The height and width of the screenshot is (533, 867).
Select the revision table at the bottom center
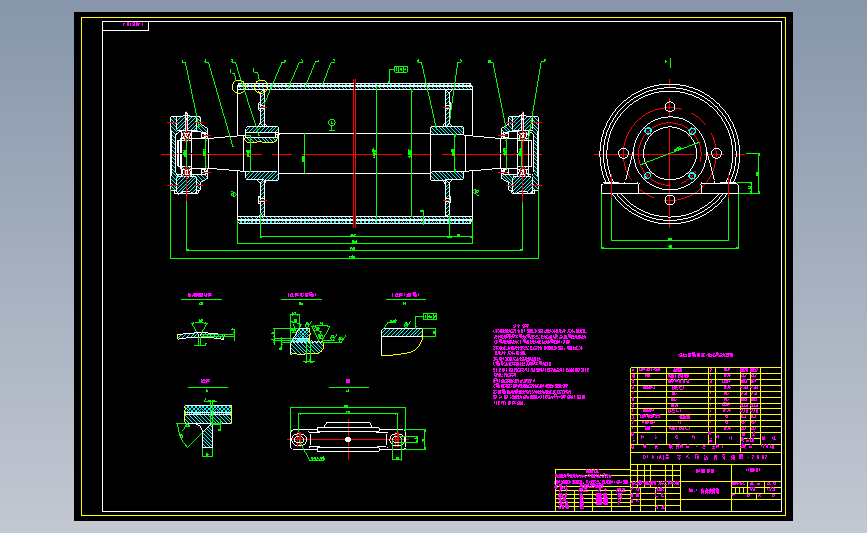click(593, 490)
